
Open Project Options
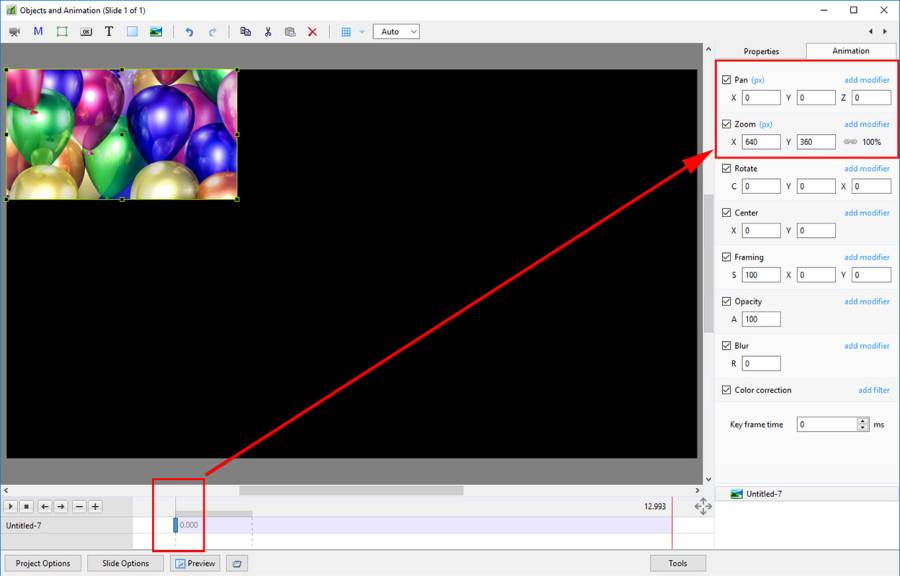coord(43,563)
